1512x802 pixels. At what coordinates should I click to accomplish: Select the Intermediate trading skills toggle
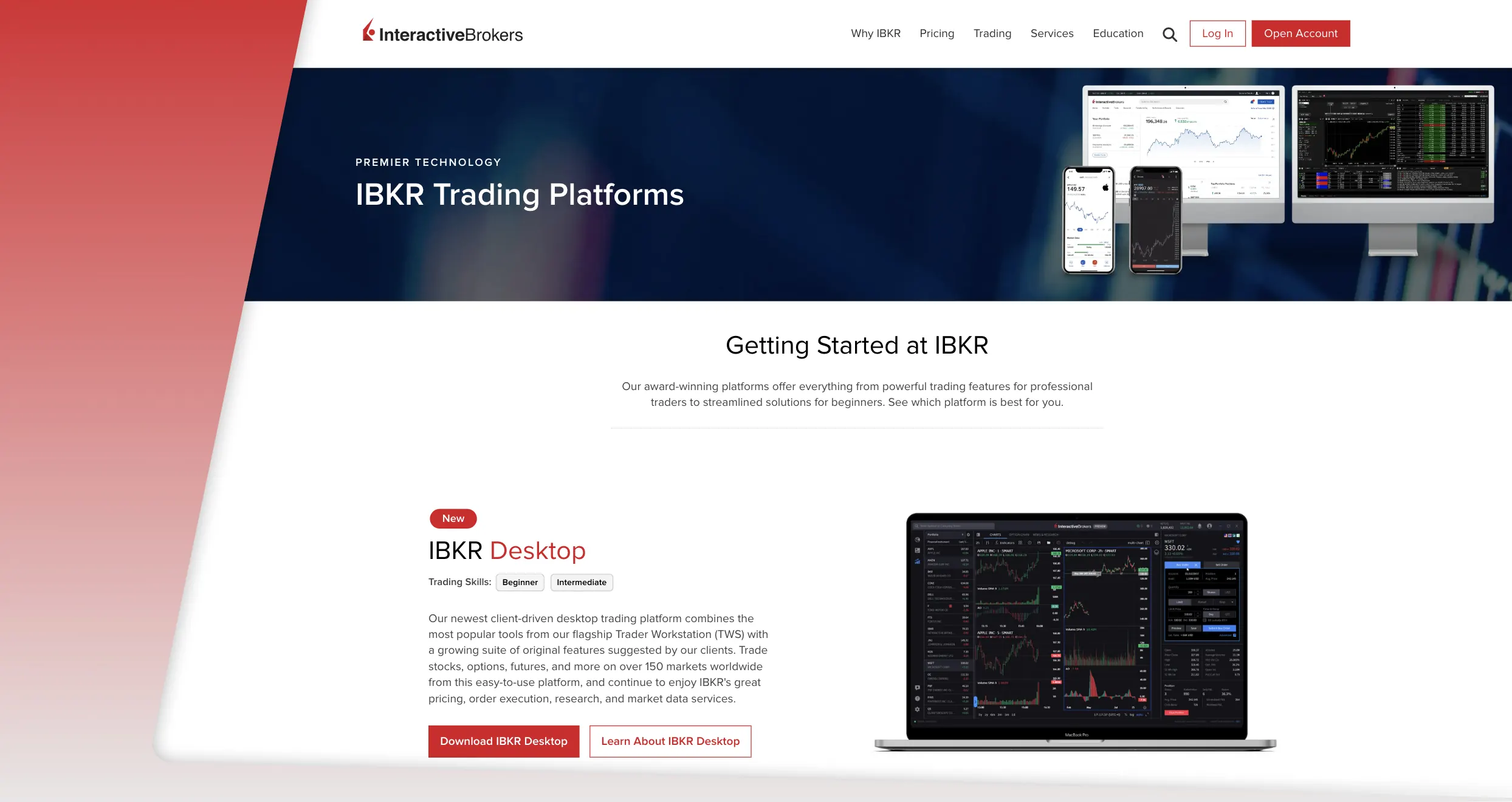click(581, 582)
